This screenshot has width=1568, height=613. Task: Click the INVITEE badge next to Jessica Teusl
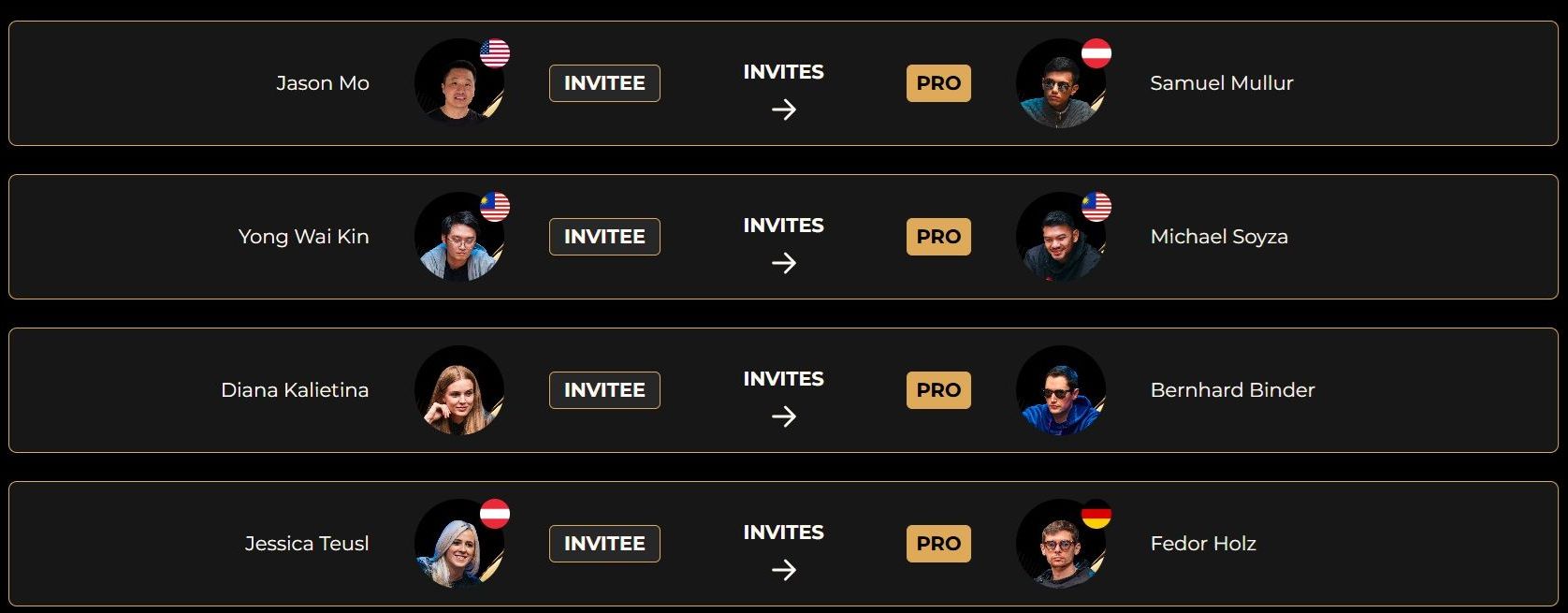(x=604, y=544)
